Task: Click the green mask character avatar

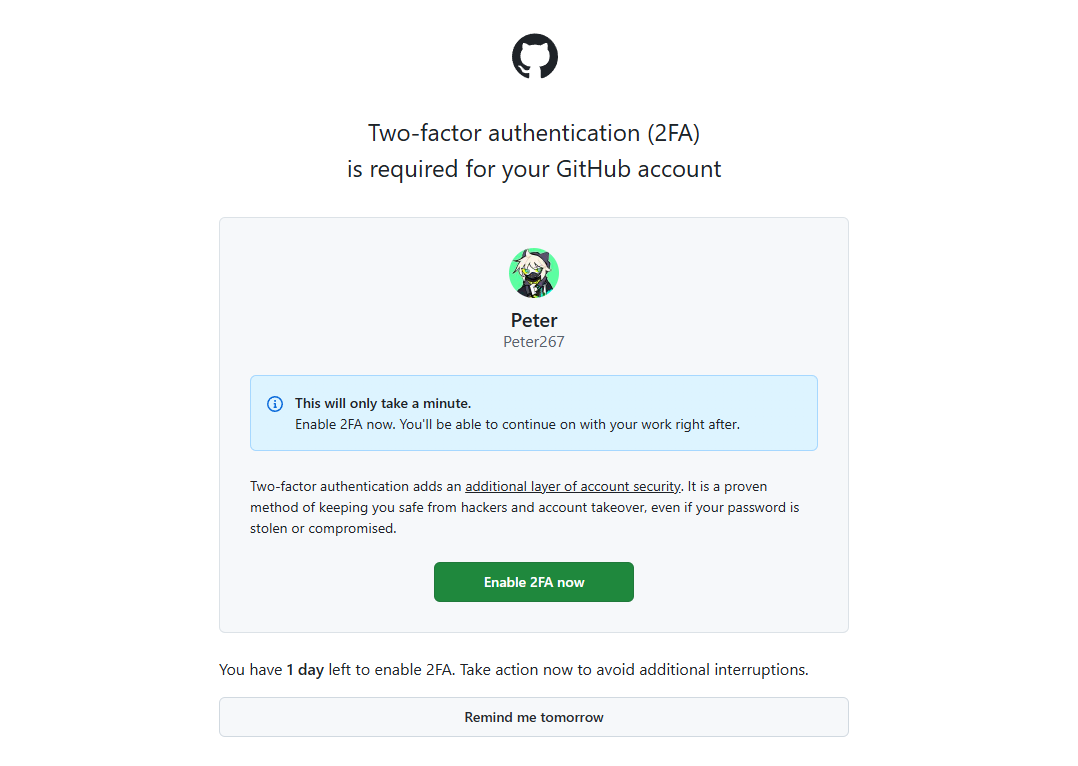Action: (x=534, y=272)
